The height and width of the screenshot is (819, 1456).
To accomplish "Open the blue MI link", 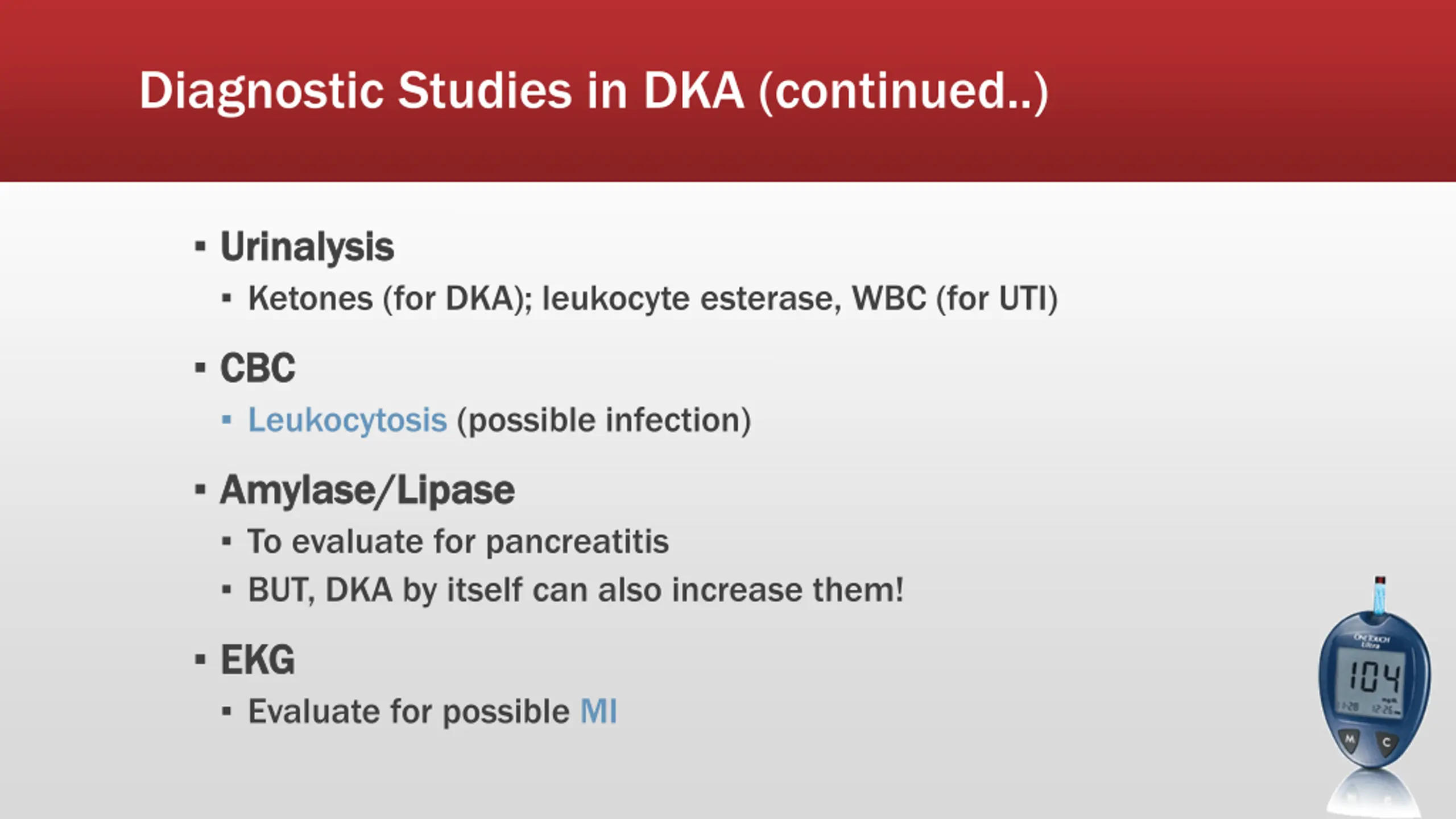I will click(x=598, y=712).
